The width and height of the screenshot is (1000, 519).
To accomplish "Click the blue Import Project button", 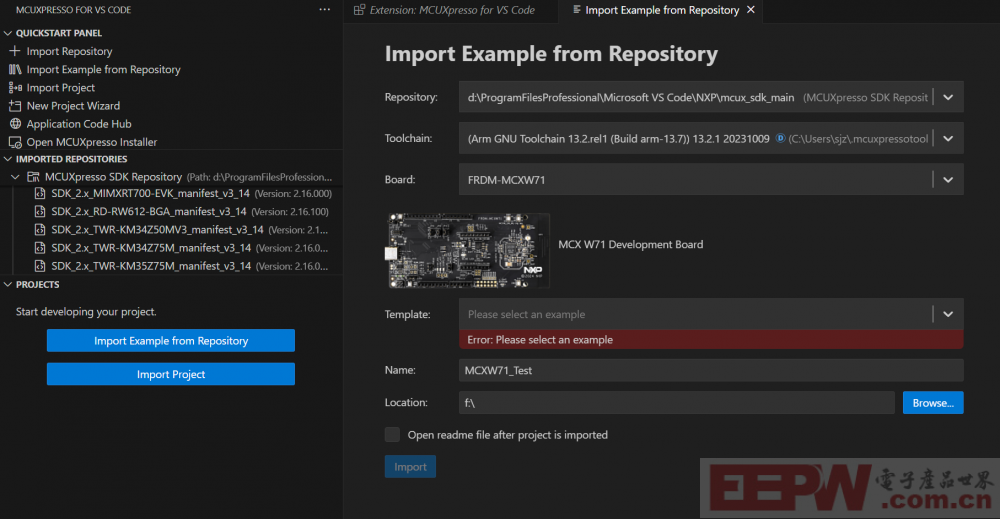I will click(x=171, y=374).
